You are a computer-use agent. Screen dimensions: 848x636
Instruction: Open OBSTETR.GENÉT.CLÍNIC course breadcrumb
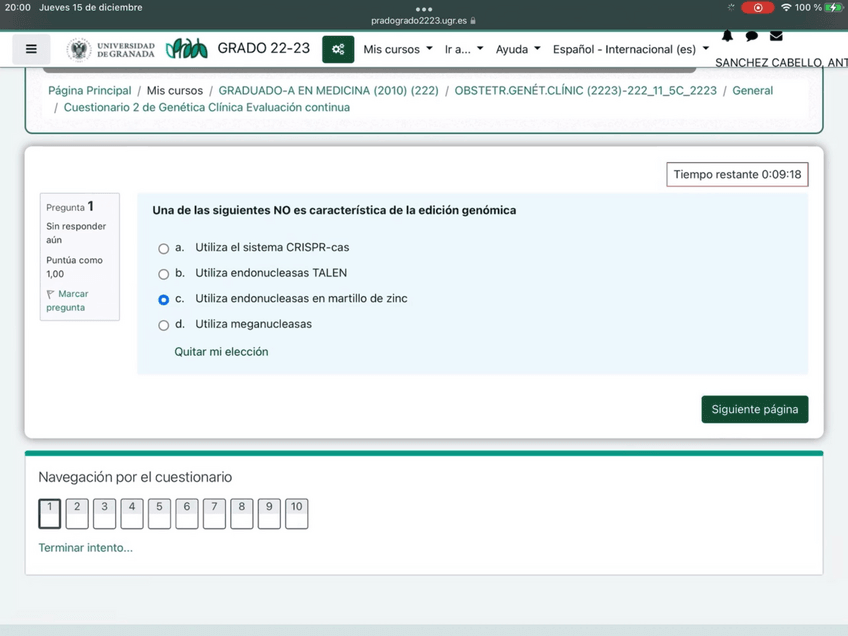585,90
